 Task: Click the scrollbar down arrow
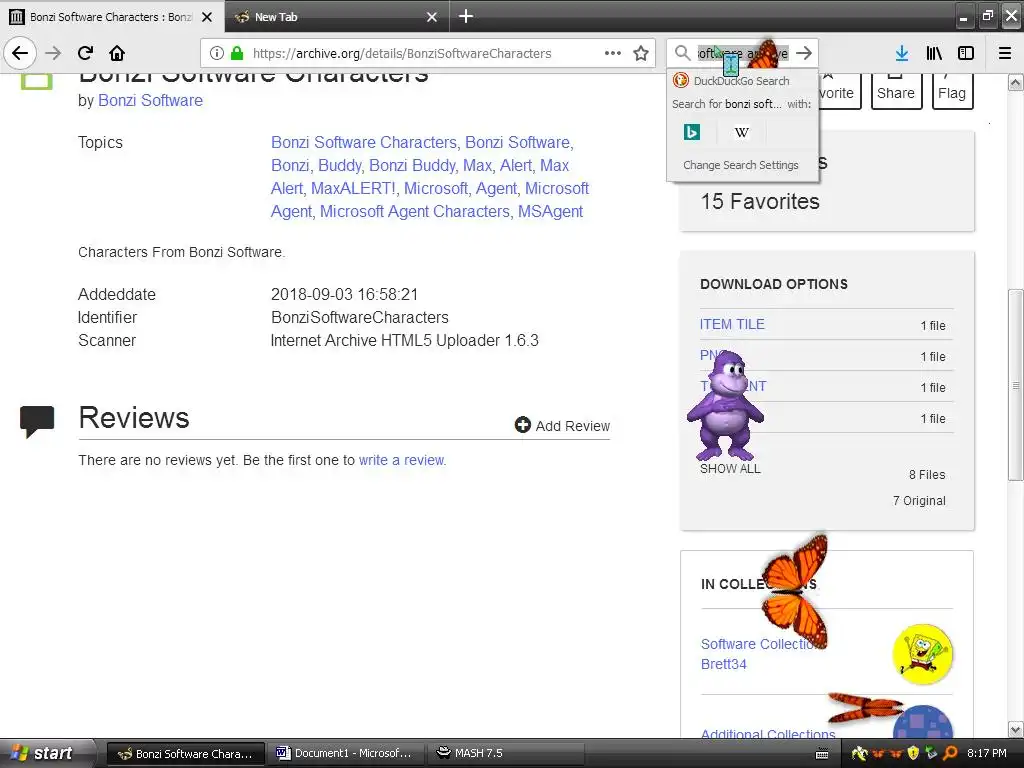(1015, 729)
